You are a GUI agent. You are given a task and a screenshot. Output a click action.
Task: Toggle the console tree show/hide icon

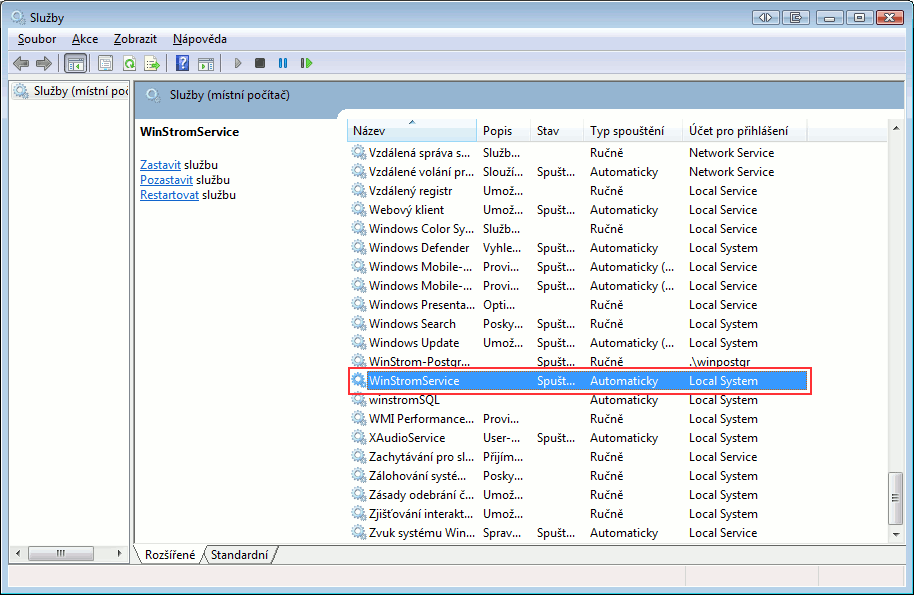(x=75, y=63)
